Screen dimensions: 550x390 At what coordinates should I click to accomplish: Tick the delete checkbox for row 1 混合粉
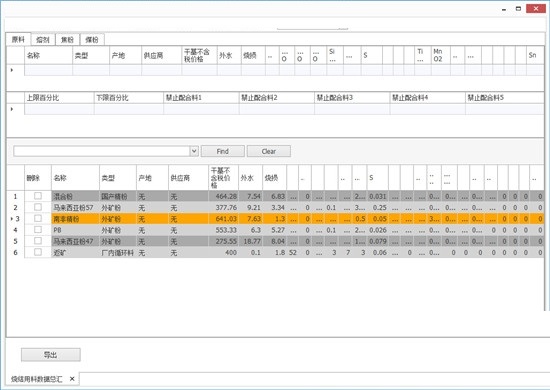(38, 196)
